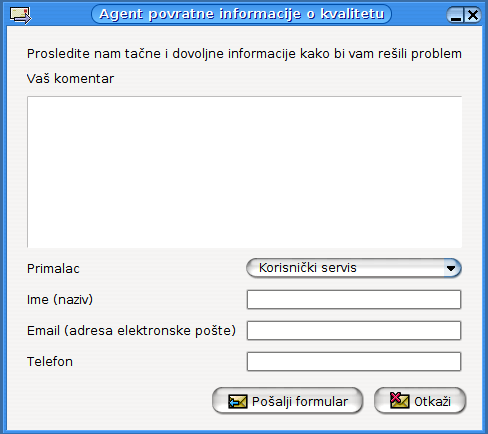Viewport: 488px width, 434px height.
Task: Click into the Ime (naziv) field
Action: click(x=354, y=299)
